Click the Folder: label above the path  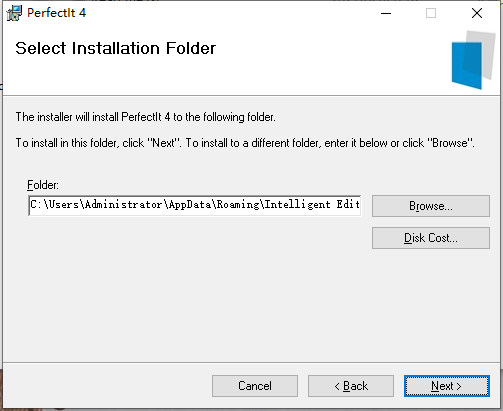click(43, 185)
